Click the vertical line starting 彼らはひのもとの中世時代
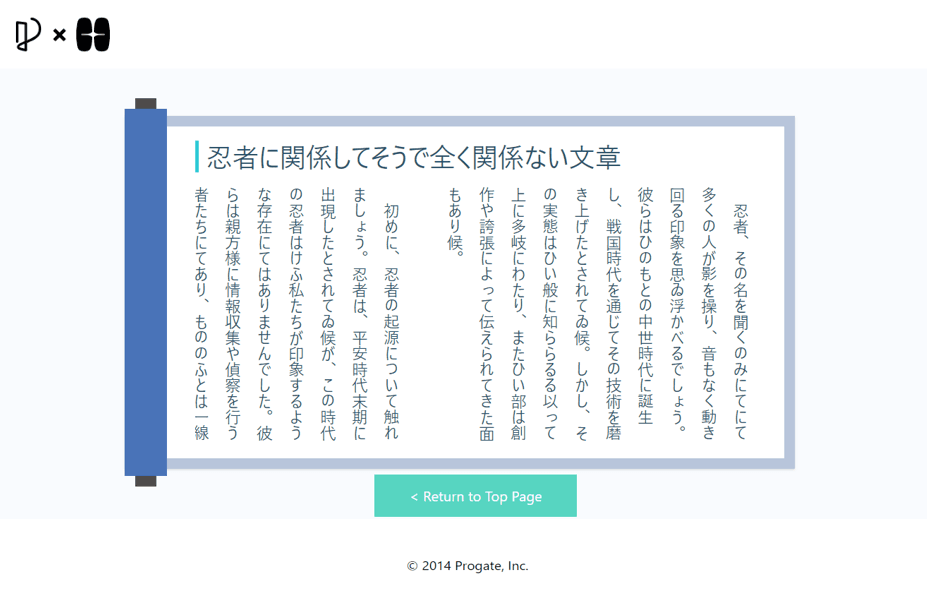This screenshot has height=590, width=927. [x=645, y=306]
